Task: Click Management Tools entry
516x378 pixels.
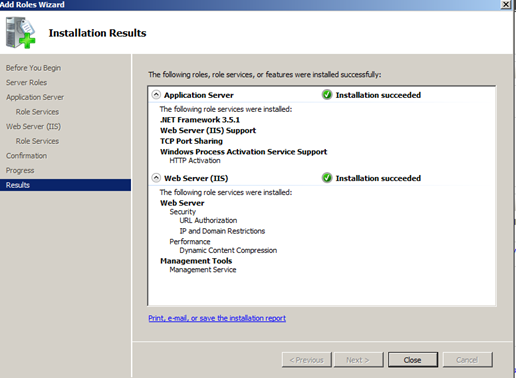Action: 196,261
